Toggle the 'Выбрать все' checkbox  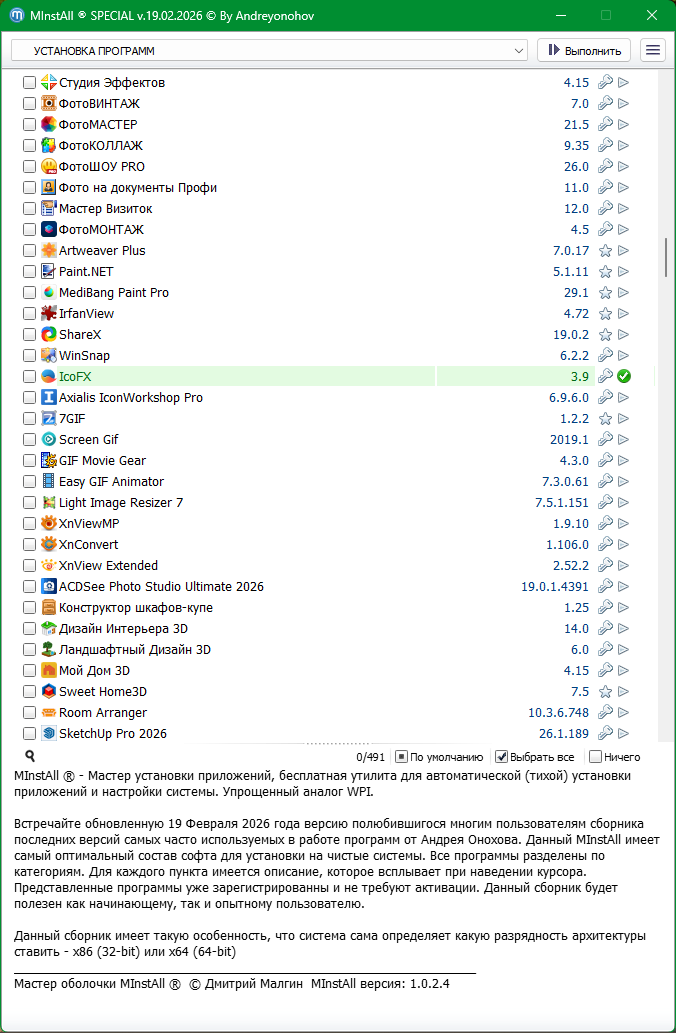pos(503,757)
